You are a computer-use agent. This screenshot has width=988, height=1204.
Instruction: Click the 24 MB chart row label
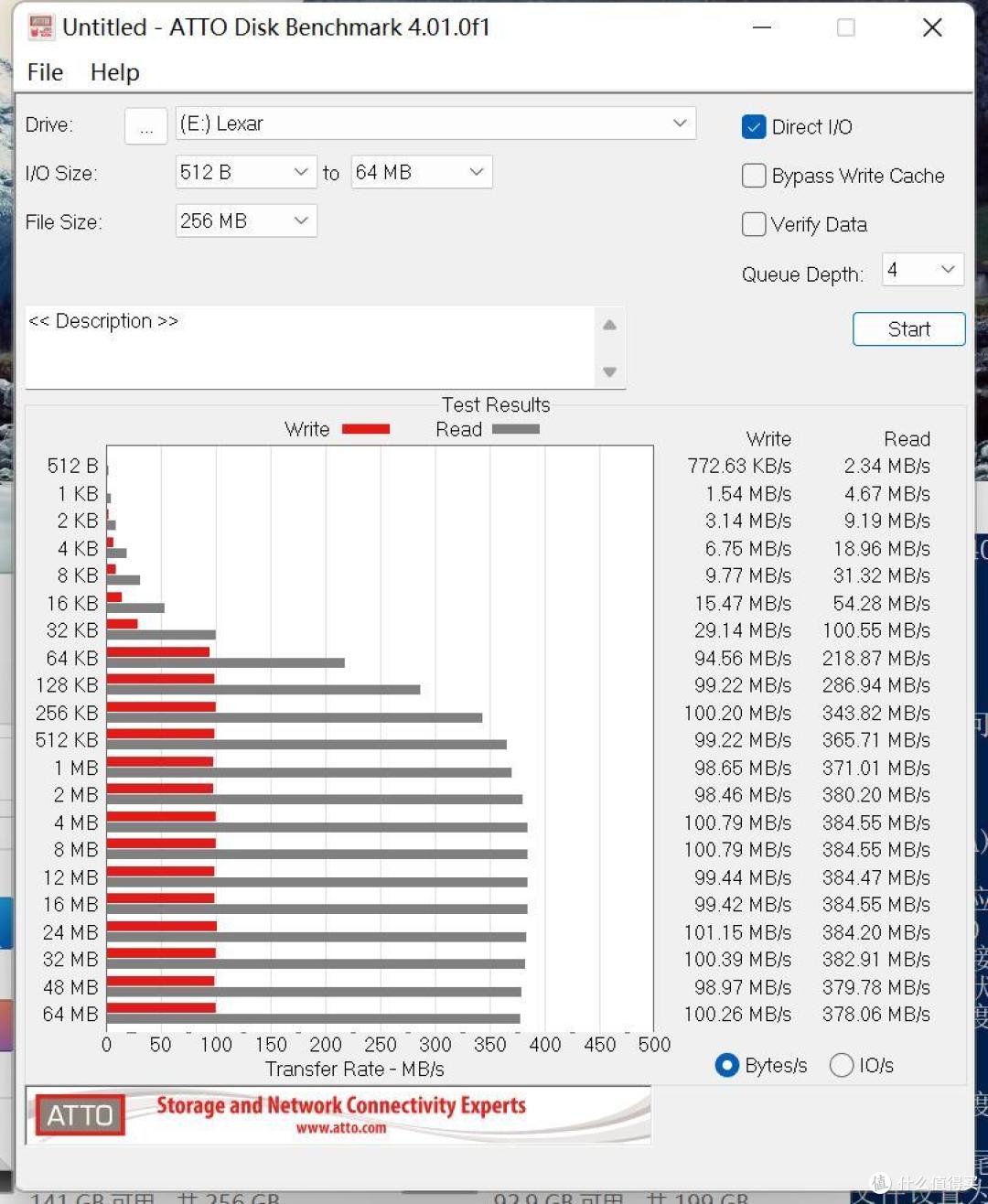(70, 933)
